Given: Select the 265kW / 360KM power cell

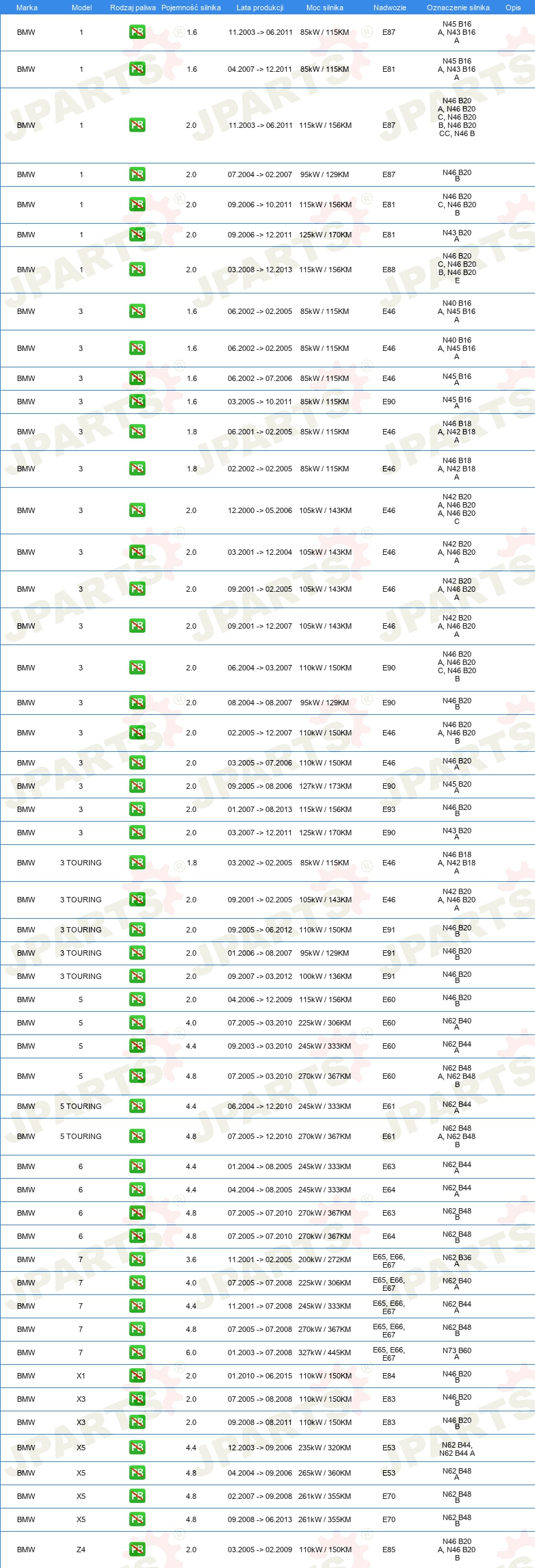Looking at the screenshot, I should click(325, 1473).
